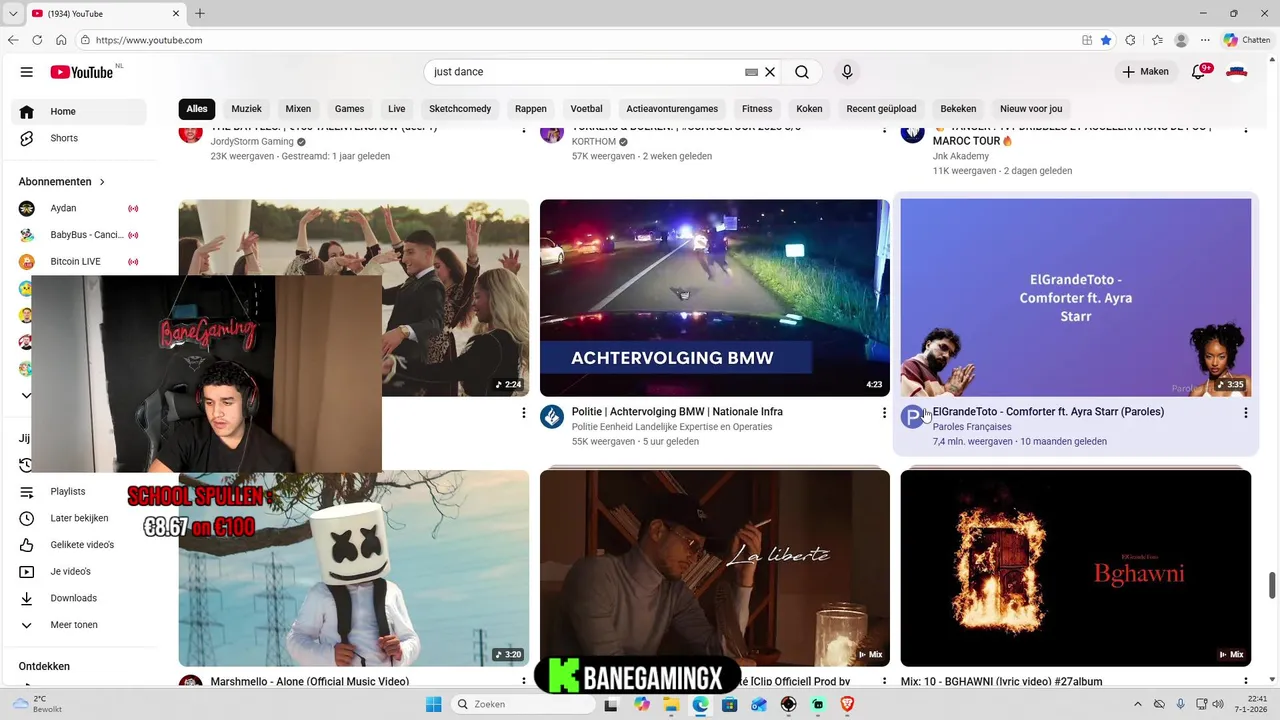1280x720 pixels.
Task: Select the Live filter chip
Action: pyautogui.click(x=397, y=108)
